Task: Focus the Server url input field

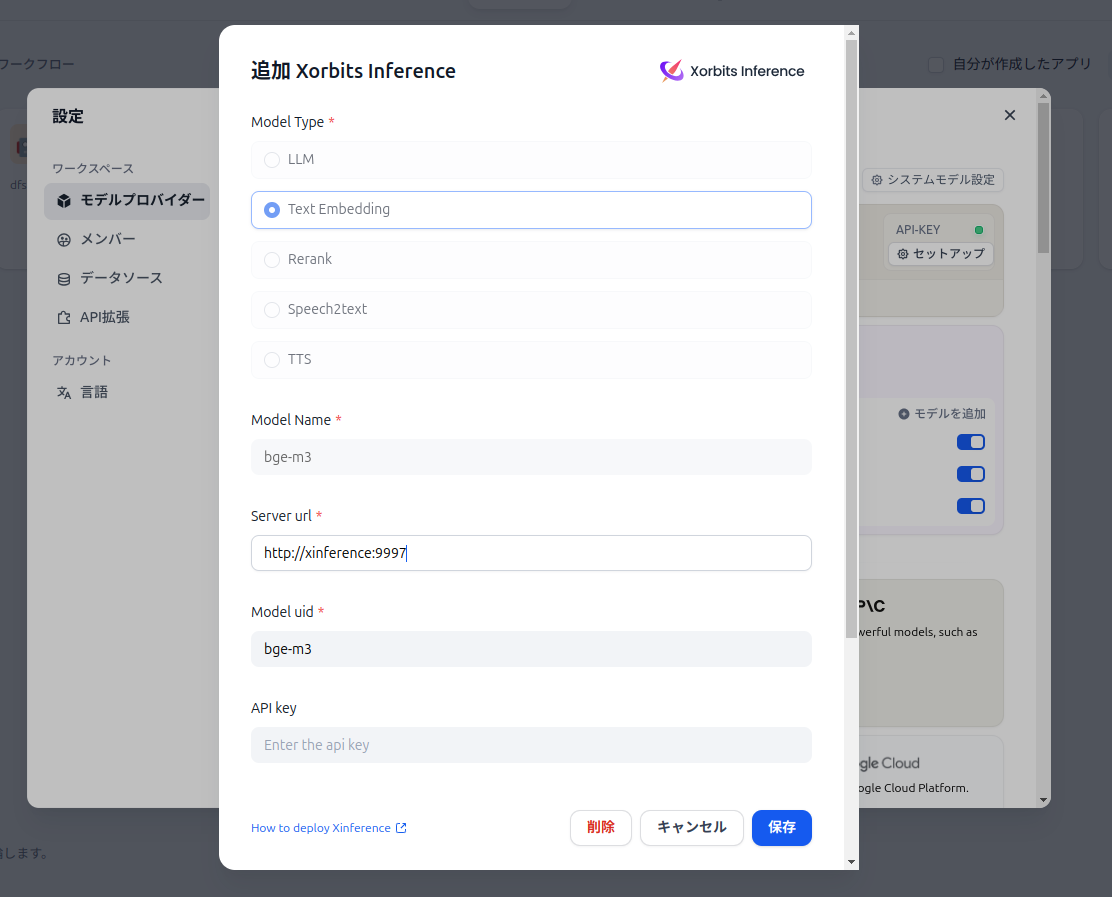Action: tap(531, 553)
